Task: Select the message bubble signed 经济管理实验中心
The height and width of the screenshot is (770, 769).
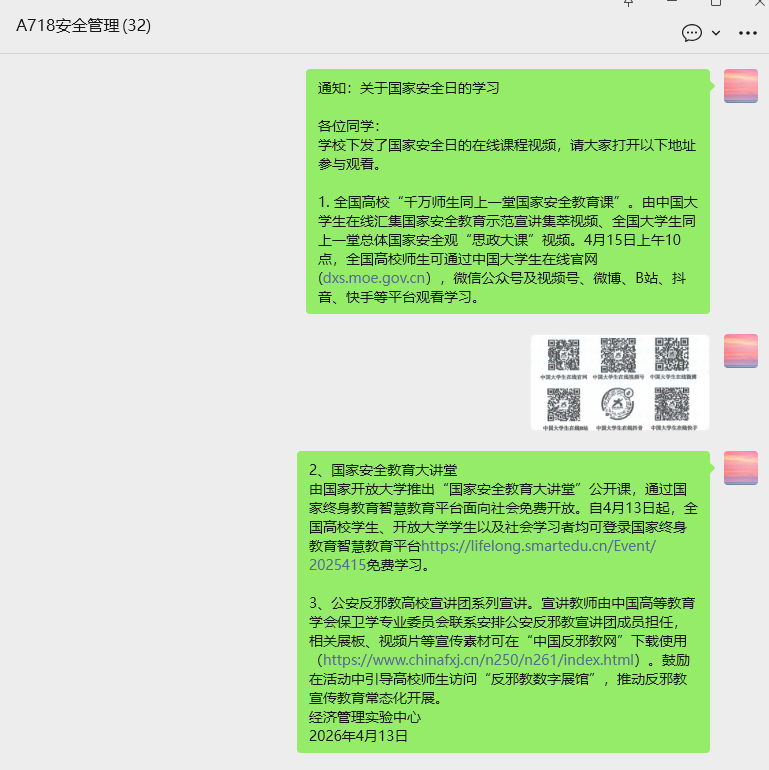Action: tap(503, 601)
